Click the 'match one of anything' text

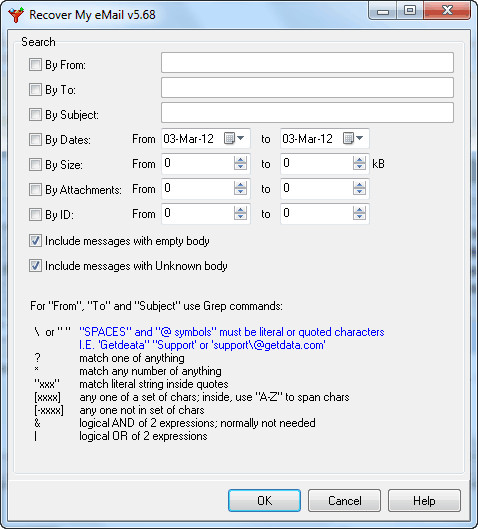pyautogui.click(x=132, y=358)
